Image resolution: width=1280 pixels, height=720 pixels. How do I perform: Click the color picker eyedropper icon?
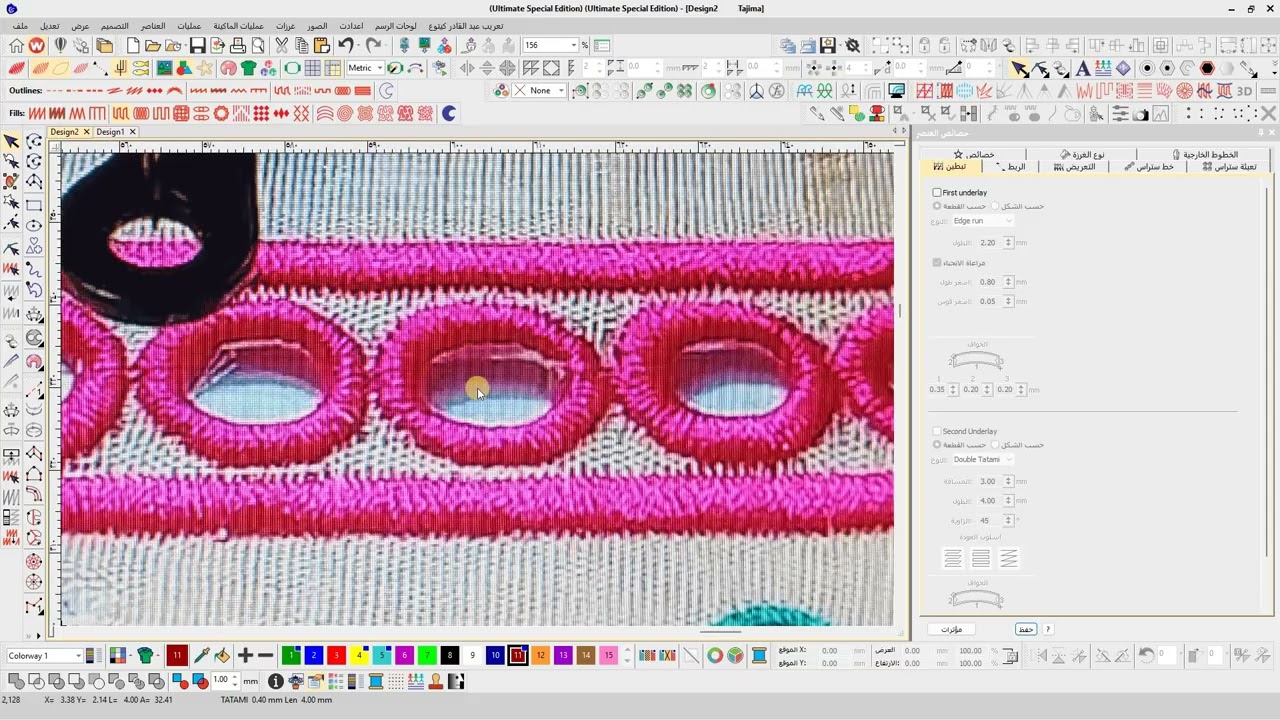(x=201, y=656)
